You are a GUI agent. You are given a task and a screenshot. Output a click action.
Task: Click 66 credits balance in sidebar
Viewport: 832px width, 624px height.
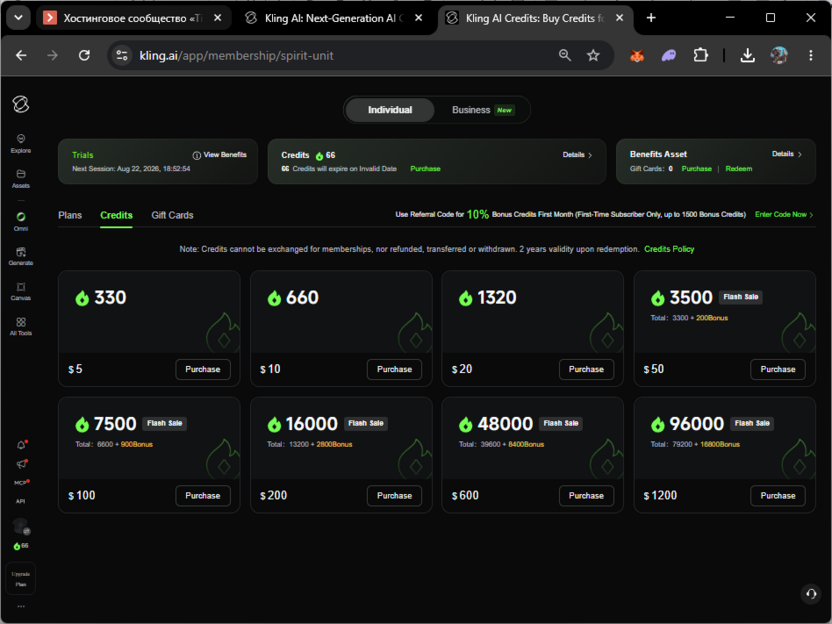pyautogui.click(x=21, y=546)
